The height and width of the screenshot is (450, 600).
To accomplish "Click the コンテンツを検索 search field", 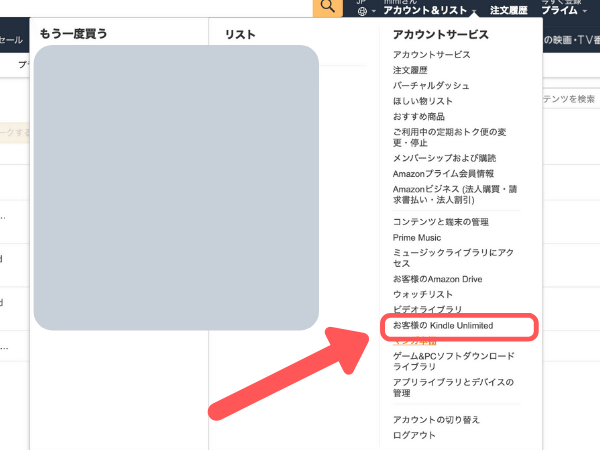I will point(571,99).
